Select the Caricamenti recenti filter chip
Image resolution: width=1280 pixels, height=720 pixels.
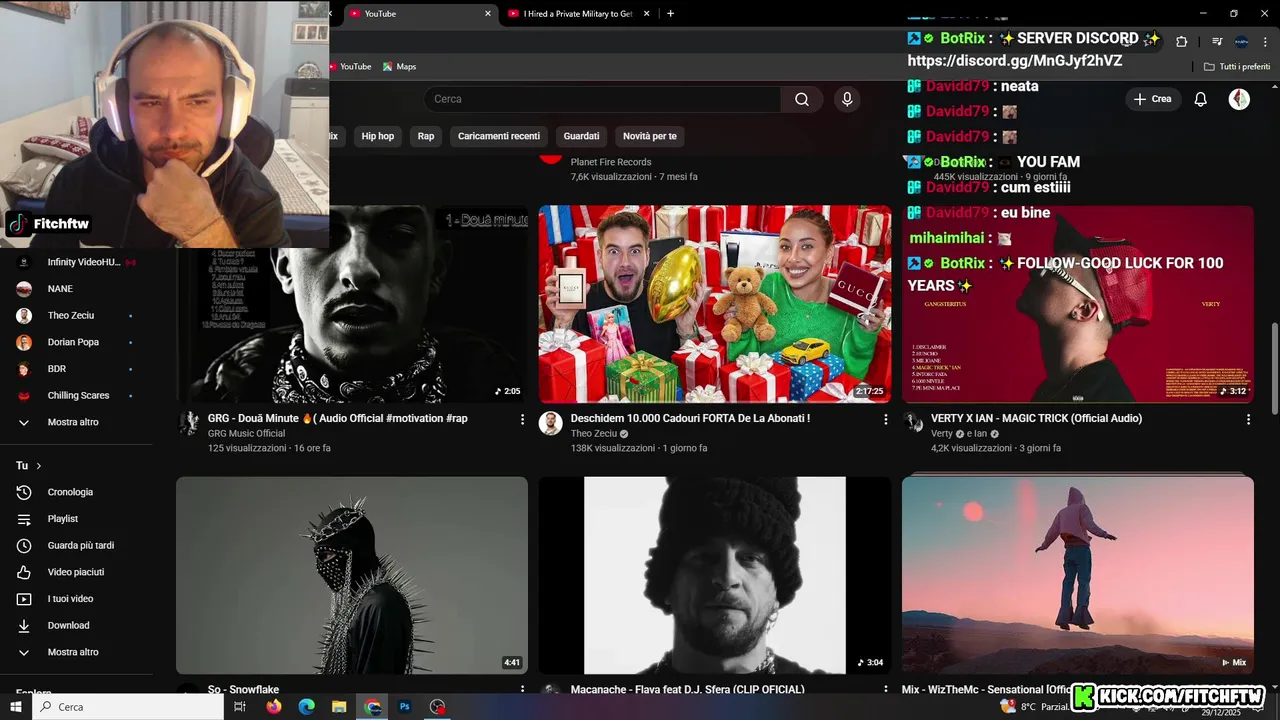point(499,136)
